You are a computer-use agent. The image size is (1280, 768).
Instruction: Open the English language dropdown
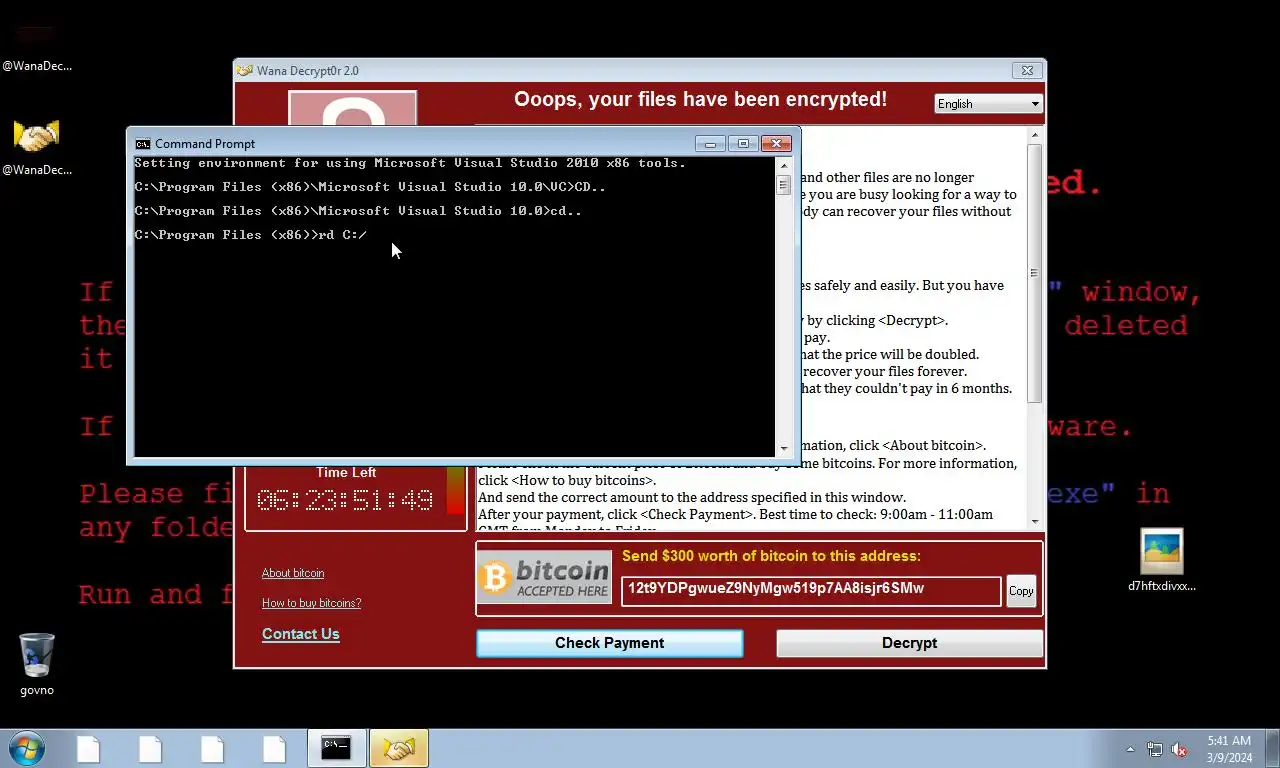tap(988, 104)
